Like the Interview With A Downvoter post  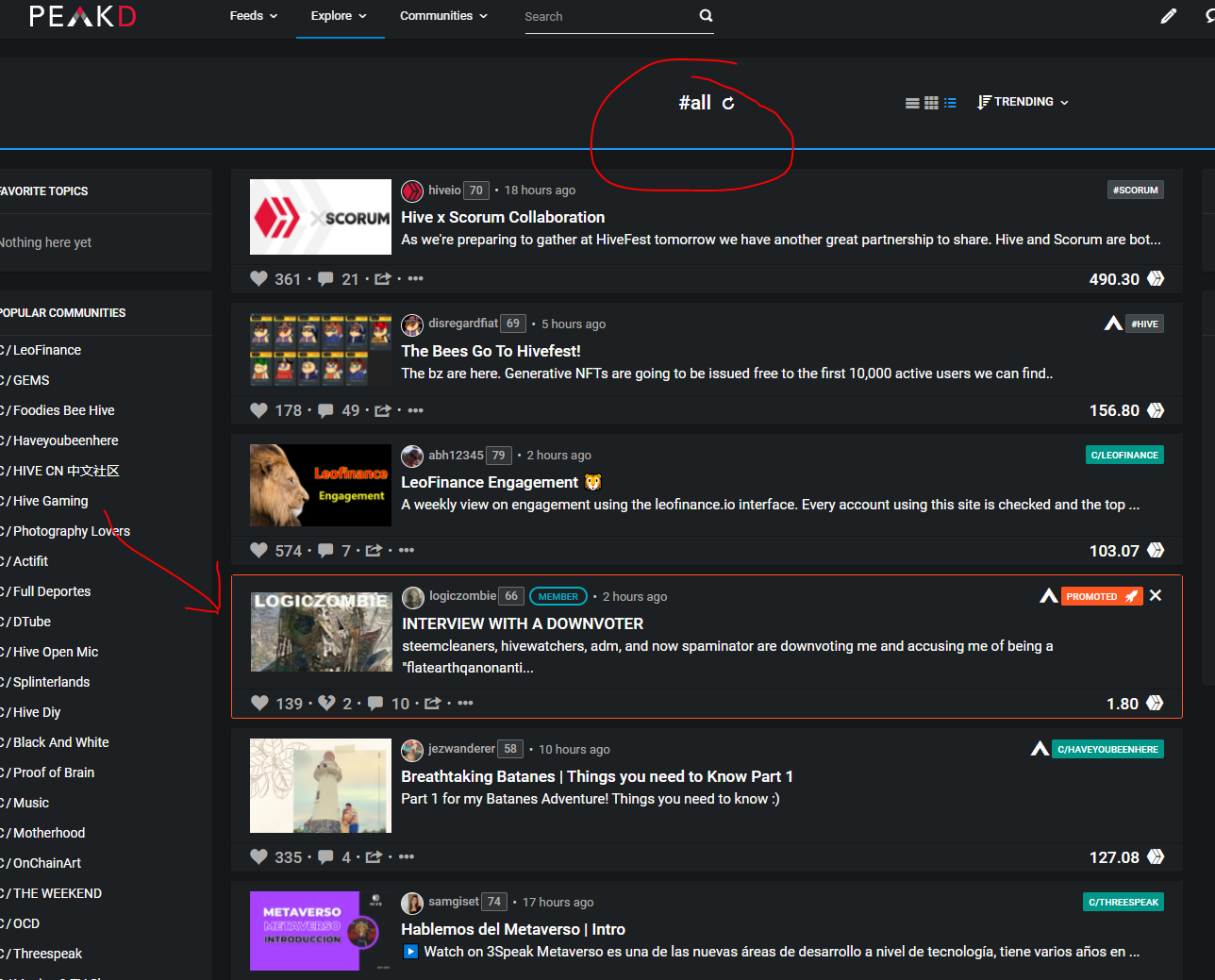pos(260,703)
